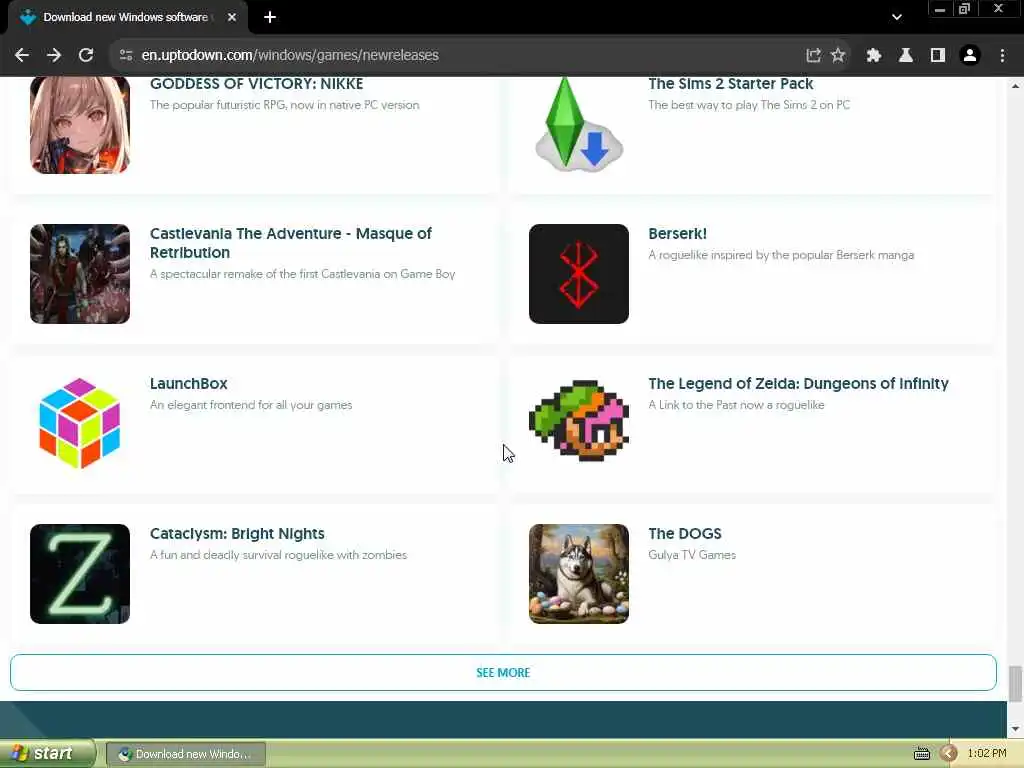Click 'A roguelike inspired by the popular Berserk manga'
This screenshot has width=1024, height=768.
coord(780,255)
